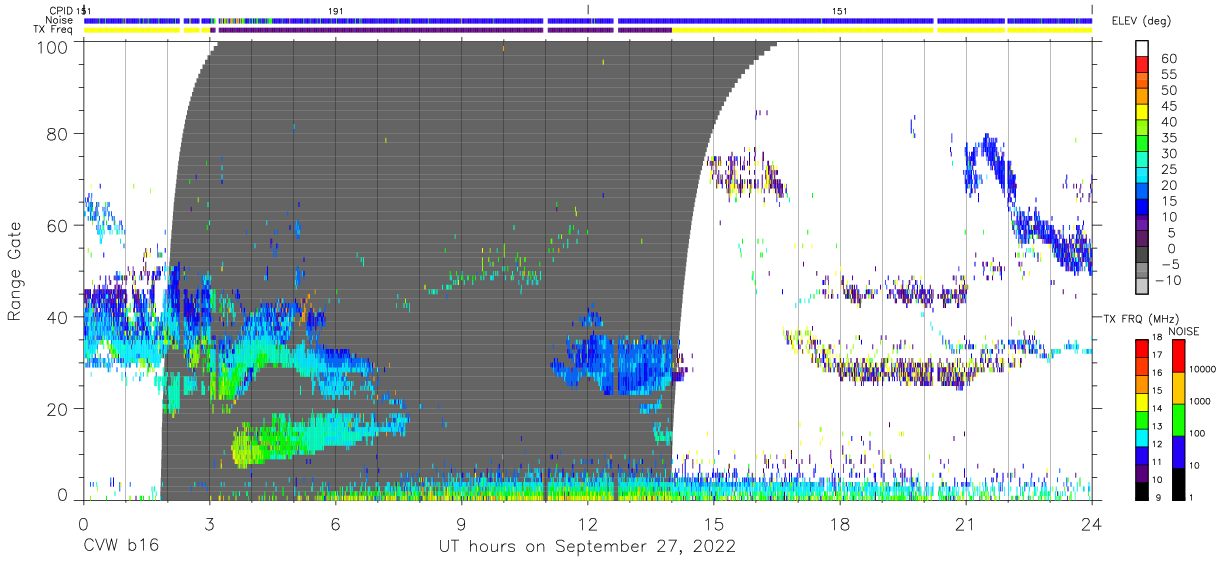The height and width of the screenshot is (567, 1228).
Task: Click the CPID row label at top left
Action: click(x=60, y=10)
